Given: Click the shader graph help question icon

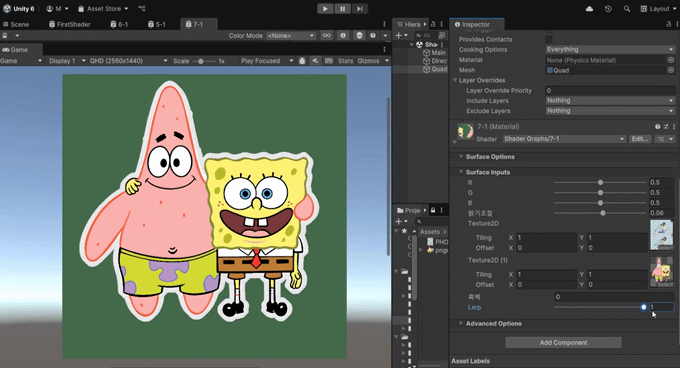Looking at the screenshot, I should (x=373, y=36).
